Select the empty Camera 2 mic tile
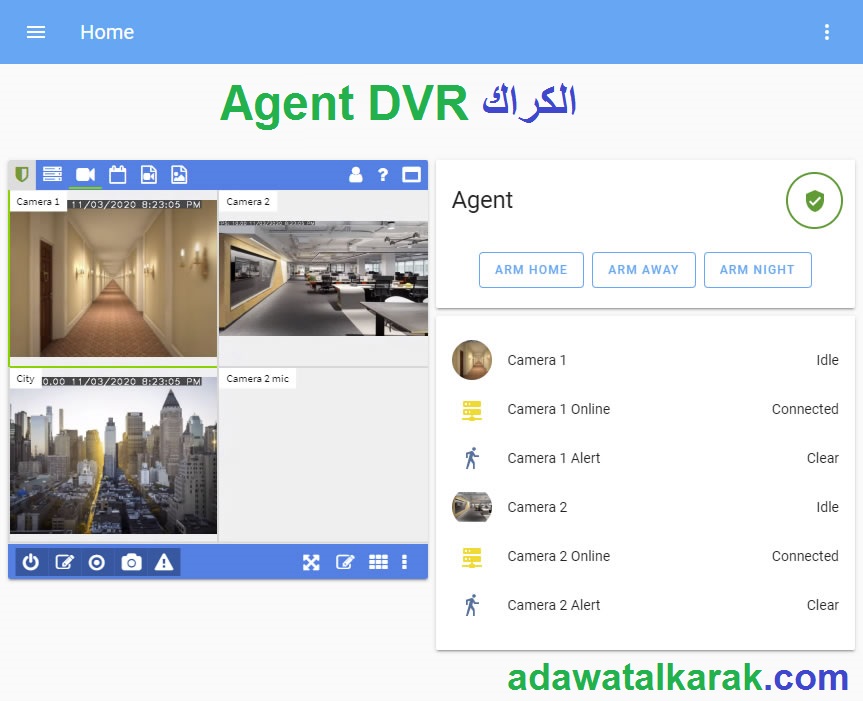 [324, 456]
